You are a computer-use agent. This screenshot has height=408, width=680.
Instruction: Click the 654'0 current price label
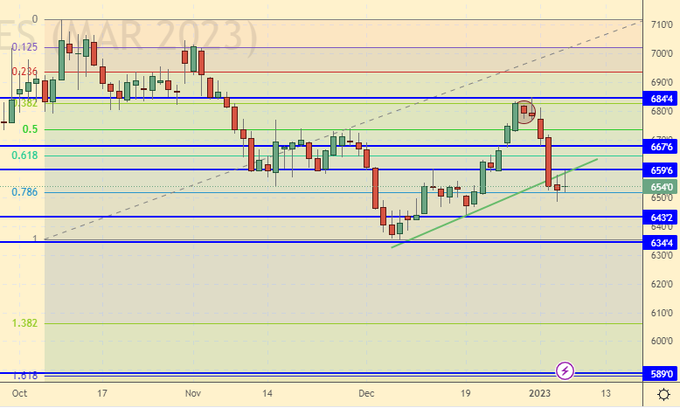click(661, 187)
